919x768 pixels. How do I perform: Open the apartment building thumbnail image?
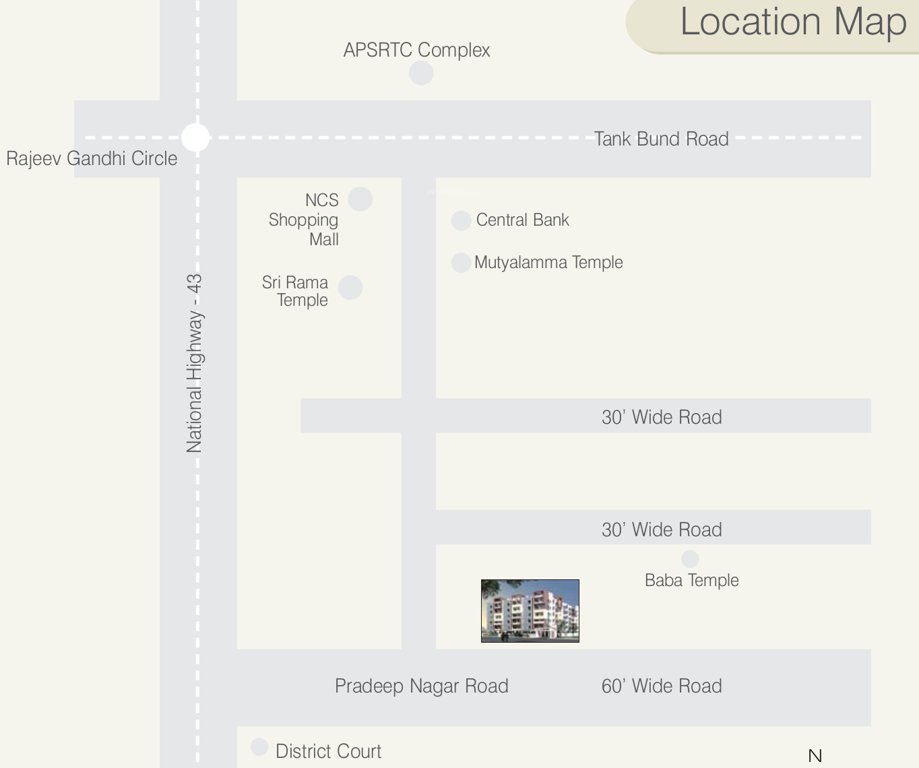click(530, 611)
